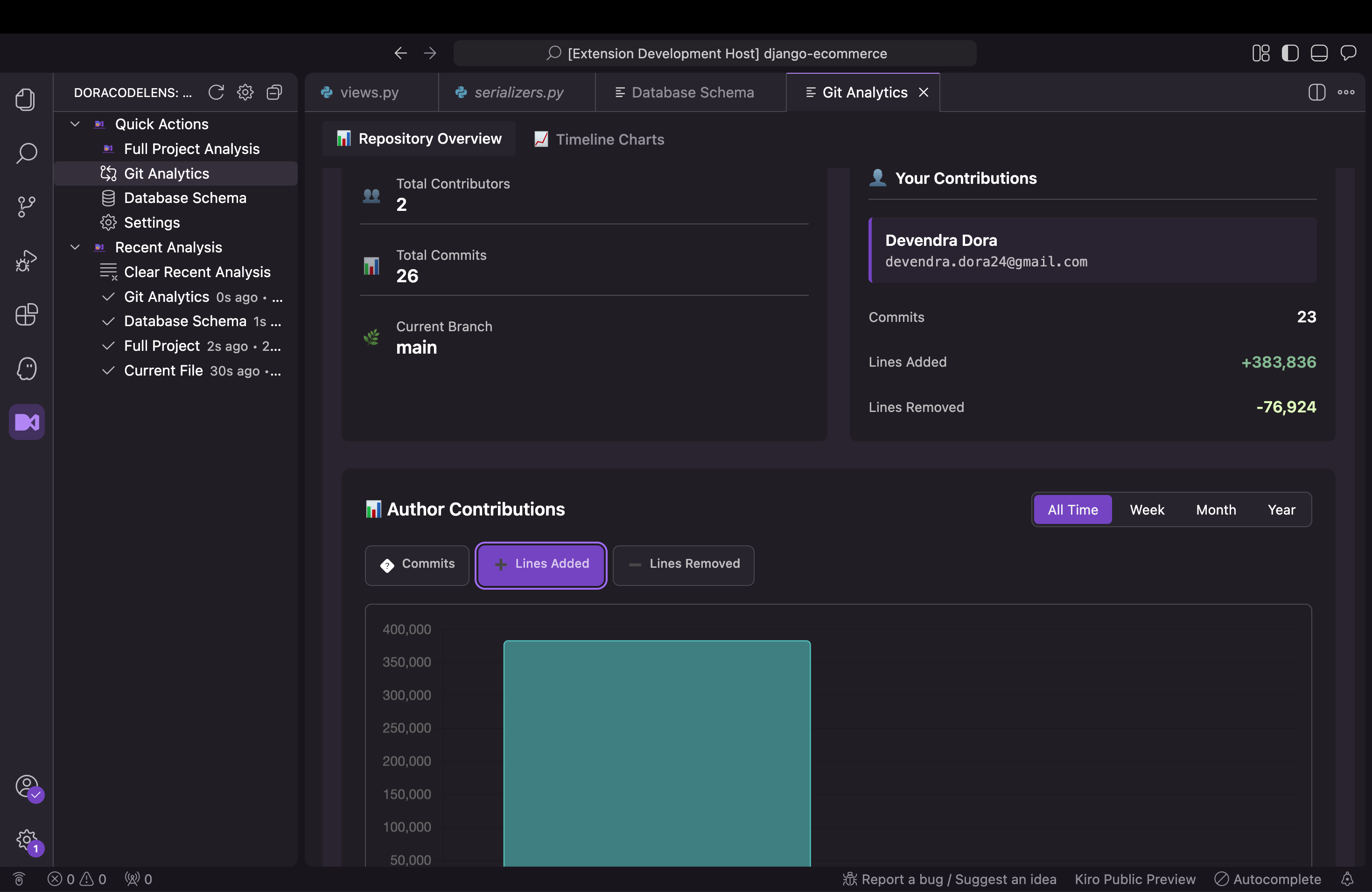
Task: Click the collapse-all icon in sidebar header
Action: tap(274, 92)
